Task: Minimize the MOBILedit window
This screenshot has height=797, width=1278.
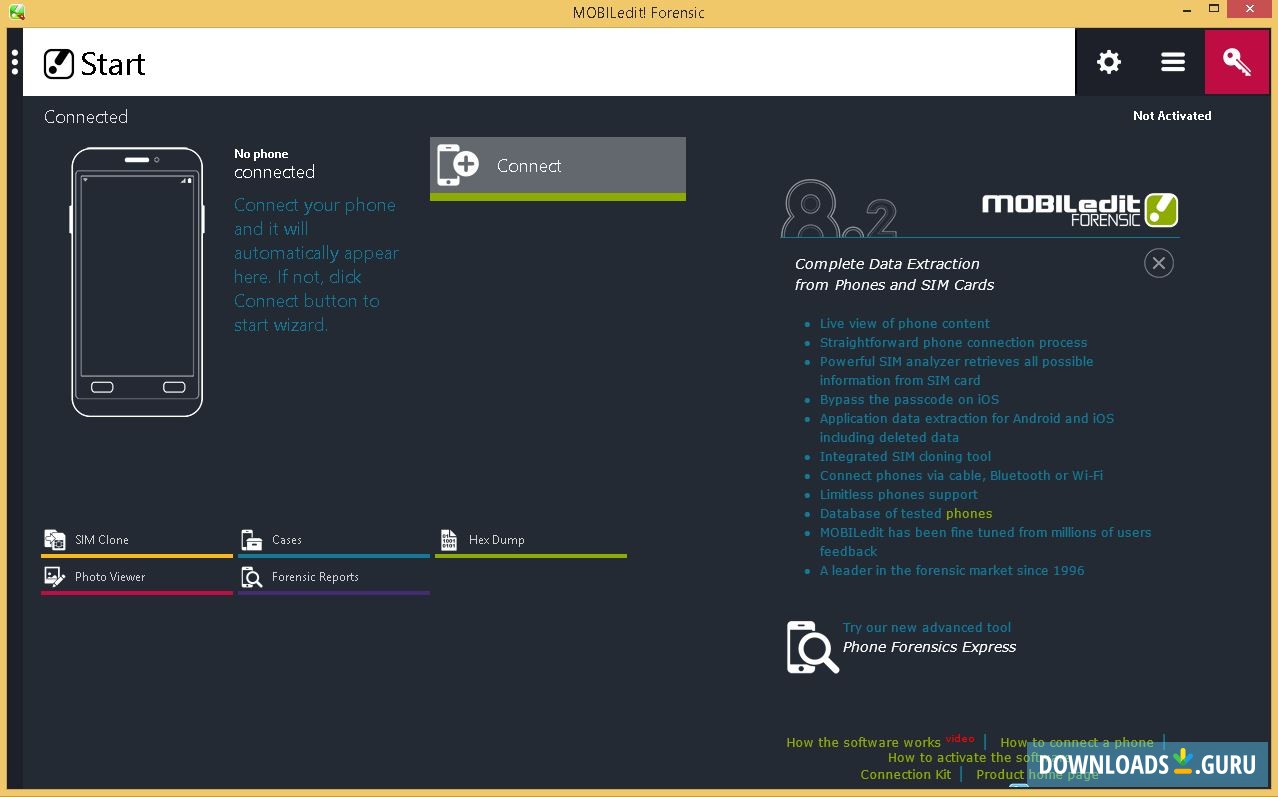Action: [x=1186, y=9]
